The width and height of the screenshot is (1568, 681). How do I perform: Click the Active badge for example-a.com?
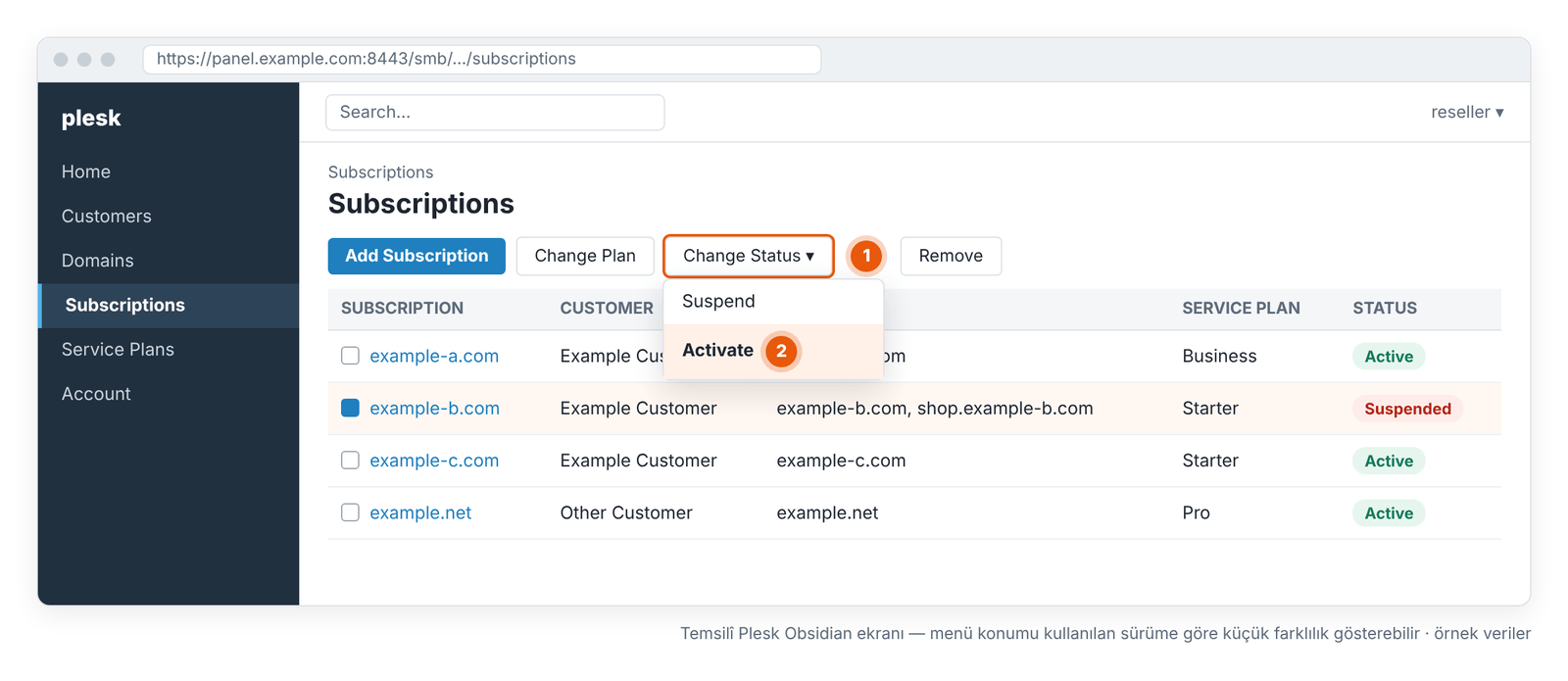point(1389,357)
